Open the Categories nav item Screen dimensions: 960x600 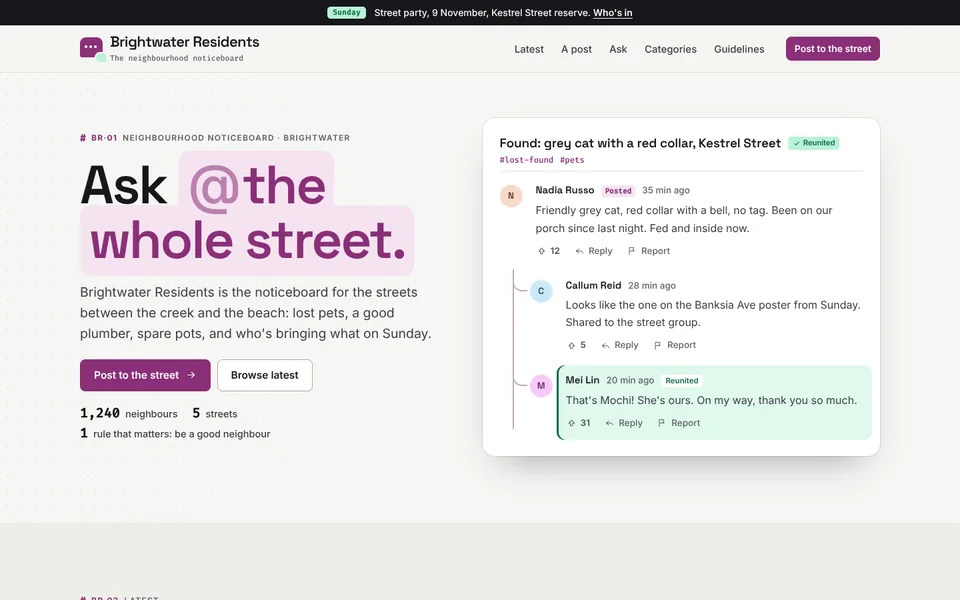670,49
